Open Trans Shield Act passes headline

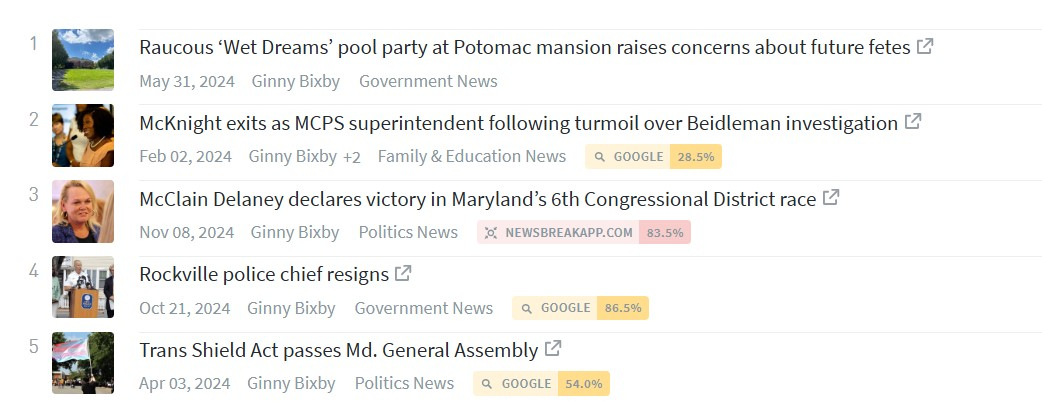coord(338,350)
